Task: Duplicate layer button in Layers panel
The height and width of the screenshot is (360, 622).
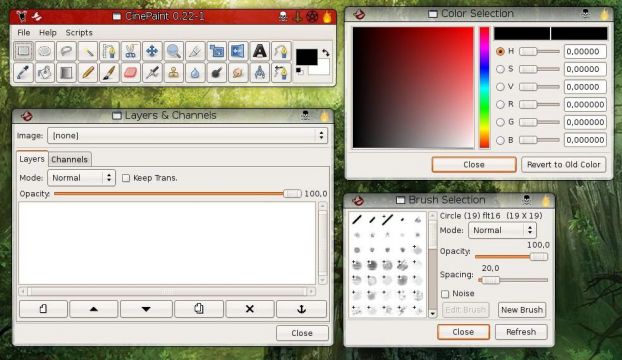Action: click(199, 309)
